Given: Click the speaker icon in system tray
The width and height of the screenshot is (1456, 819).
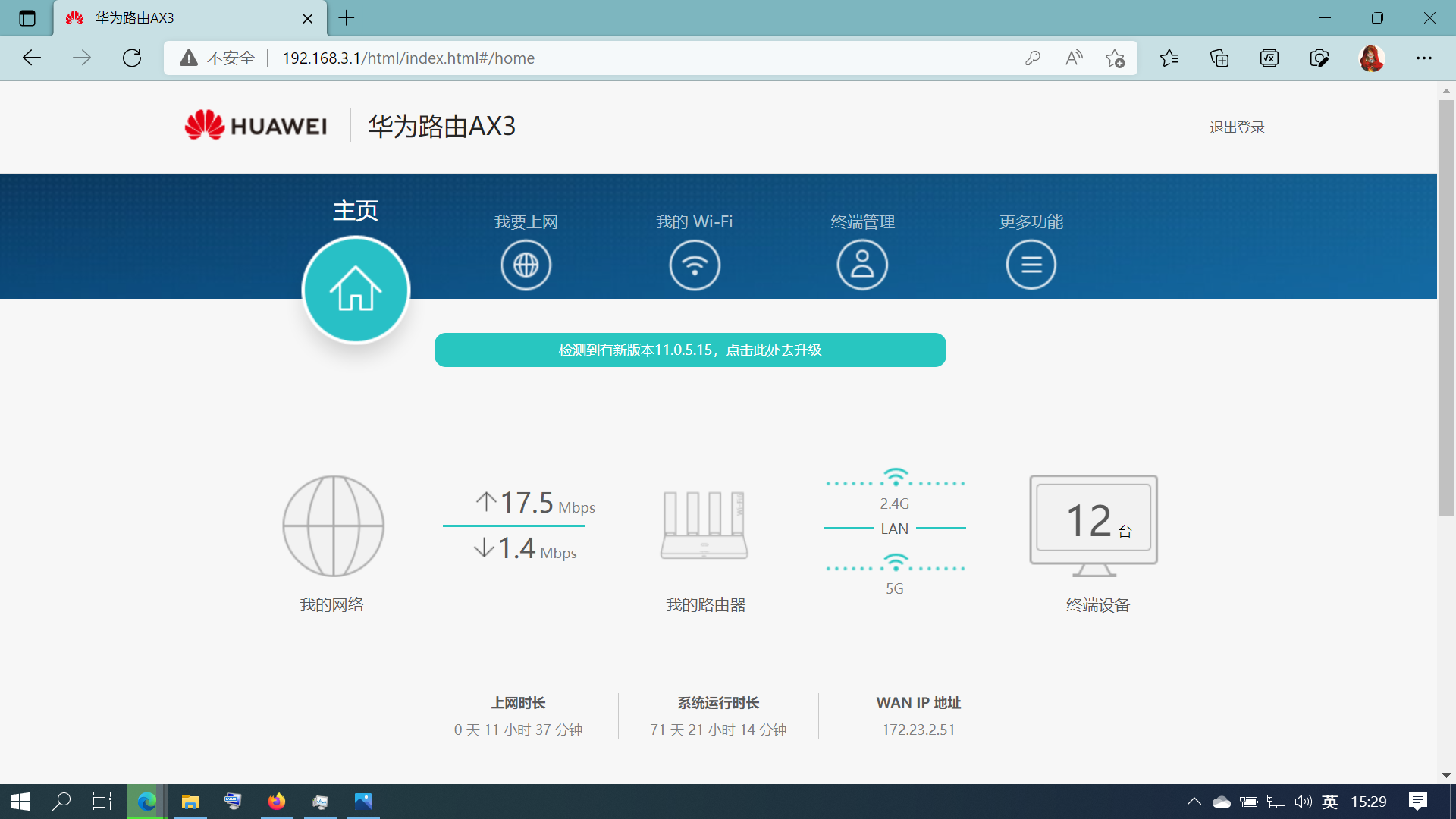Looking at the screenshot, I should tap(1302, 802).
